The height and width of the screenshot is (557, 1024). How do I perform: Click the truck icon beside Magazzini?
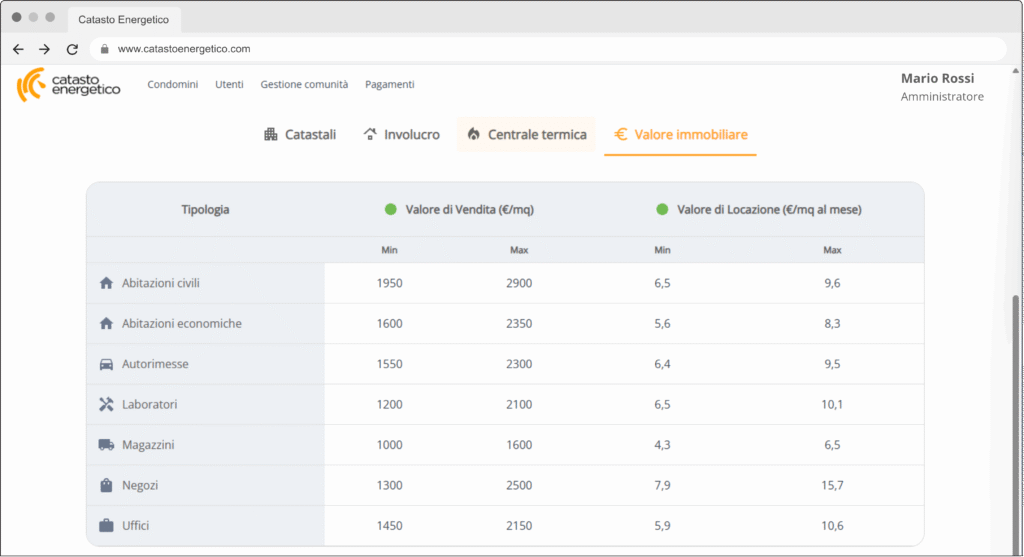107,445
